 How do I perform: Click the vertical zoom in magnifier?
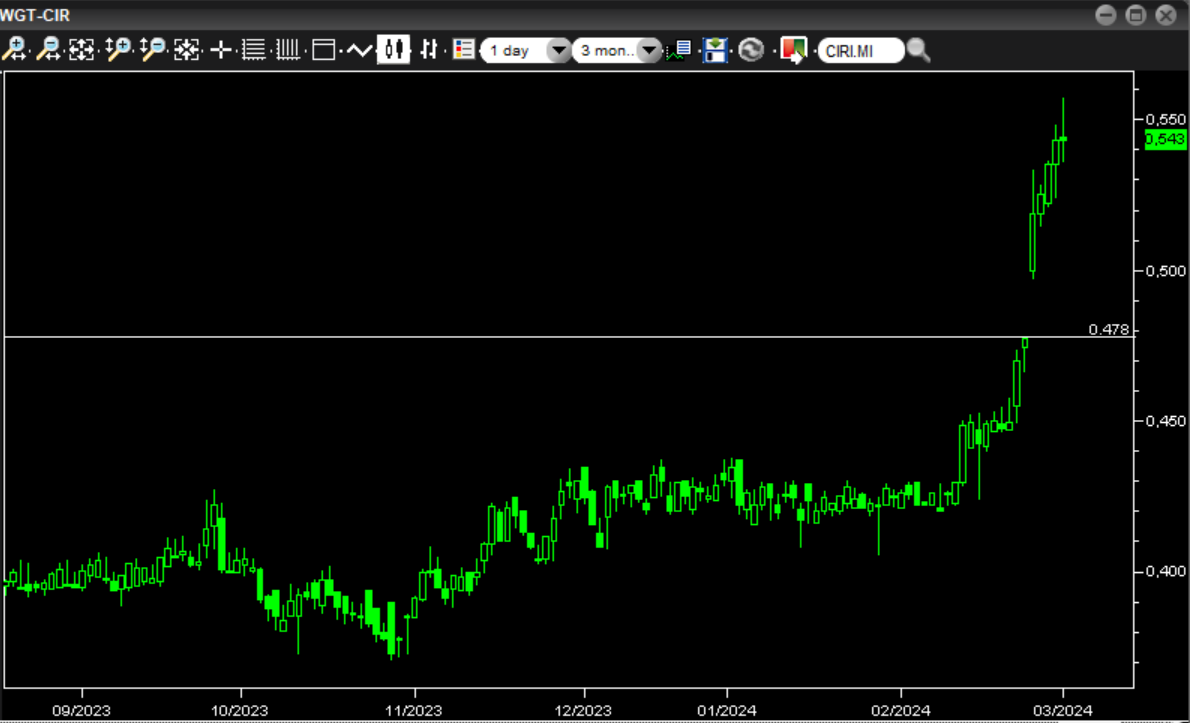pos(119,49)
